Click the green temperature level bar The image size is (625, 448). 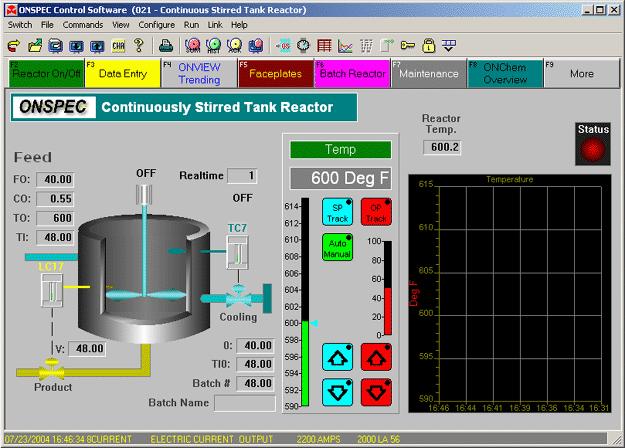pyautogui.click(x=305, y=363)
